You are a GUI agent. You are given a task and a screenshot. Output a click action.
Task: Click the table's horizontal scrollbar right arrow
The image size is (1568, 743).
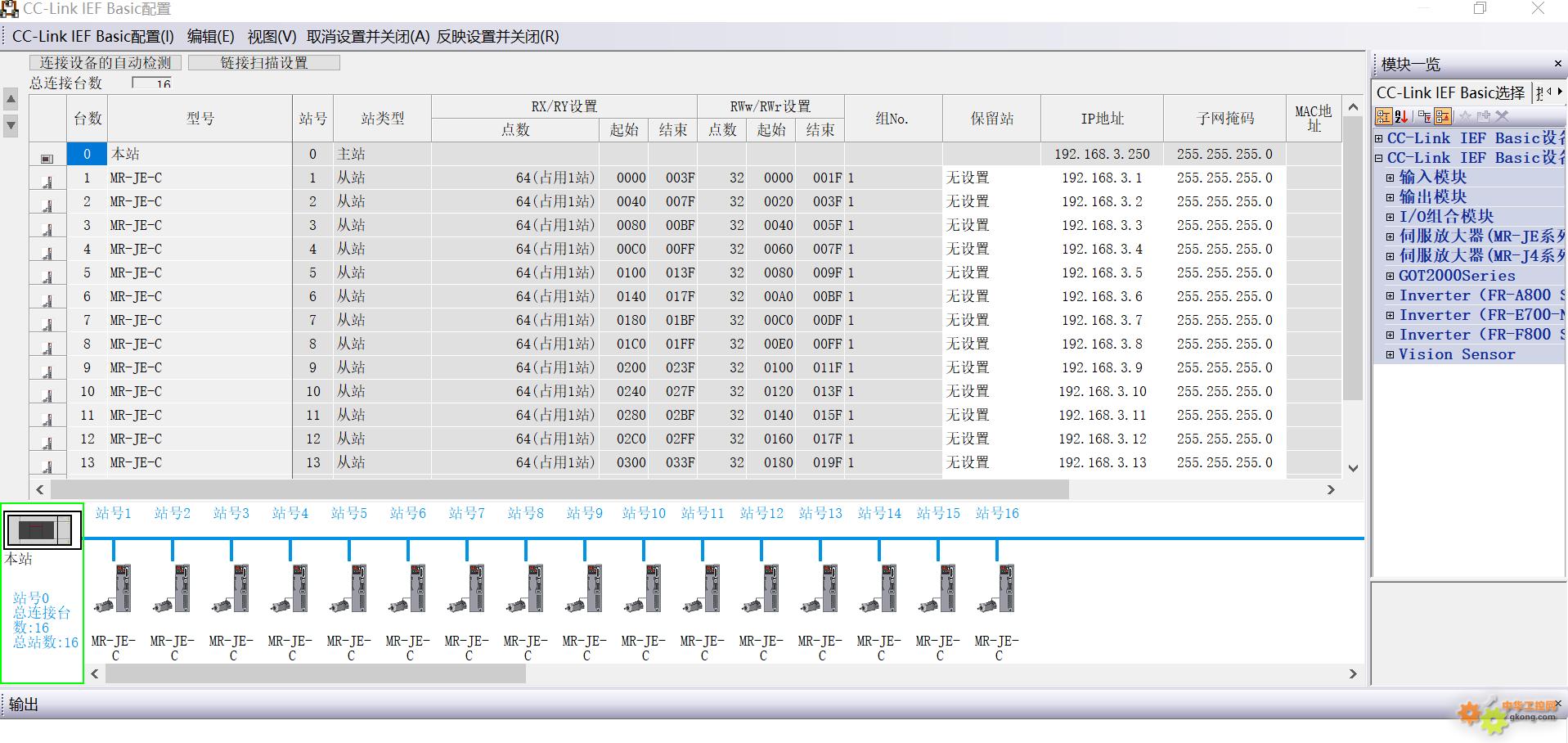pyautogui.click(x=1331, y=489)
